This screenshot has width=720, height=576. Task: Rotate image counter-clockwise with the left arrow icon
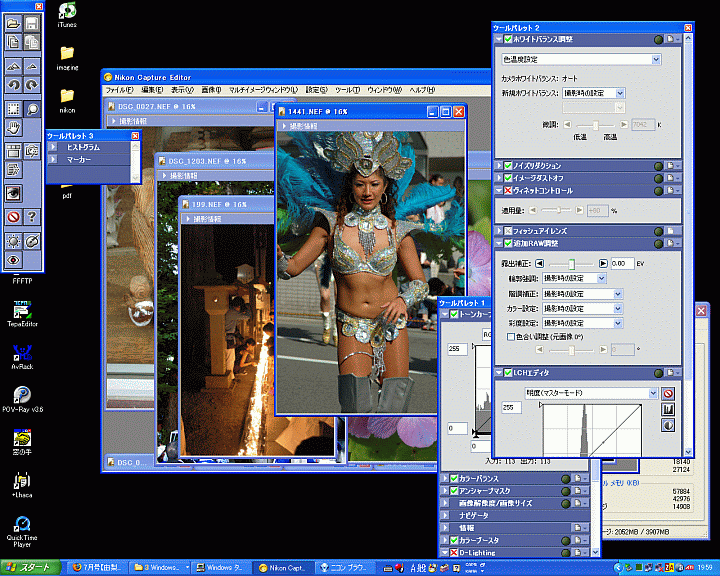13,86
